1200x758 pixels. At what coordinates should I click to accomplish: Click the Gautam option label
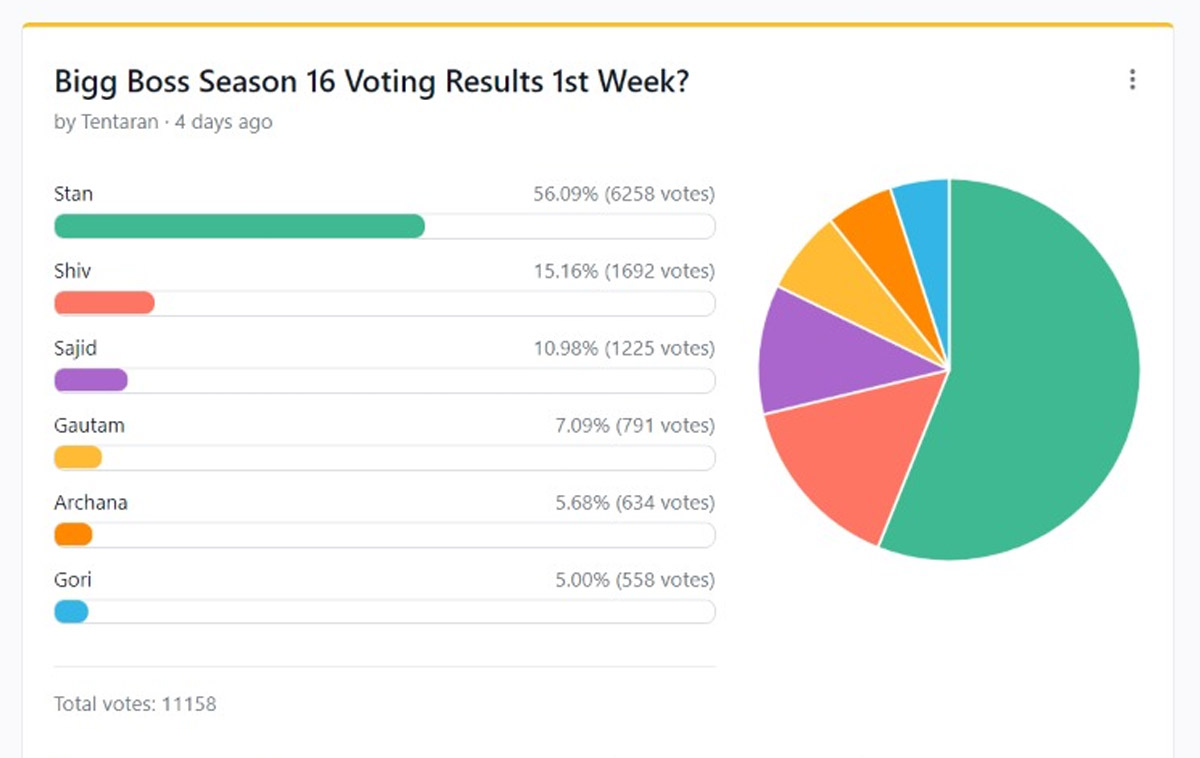pyautogui.click(x=89, y=425)
